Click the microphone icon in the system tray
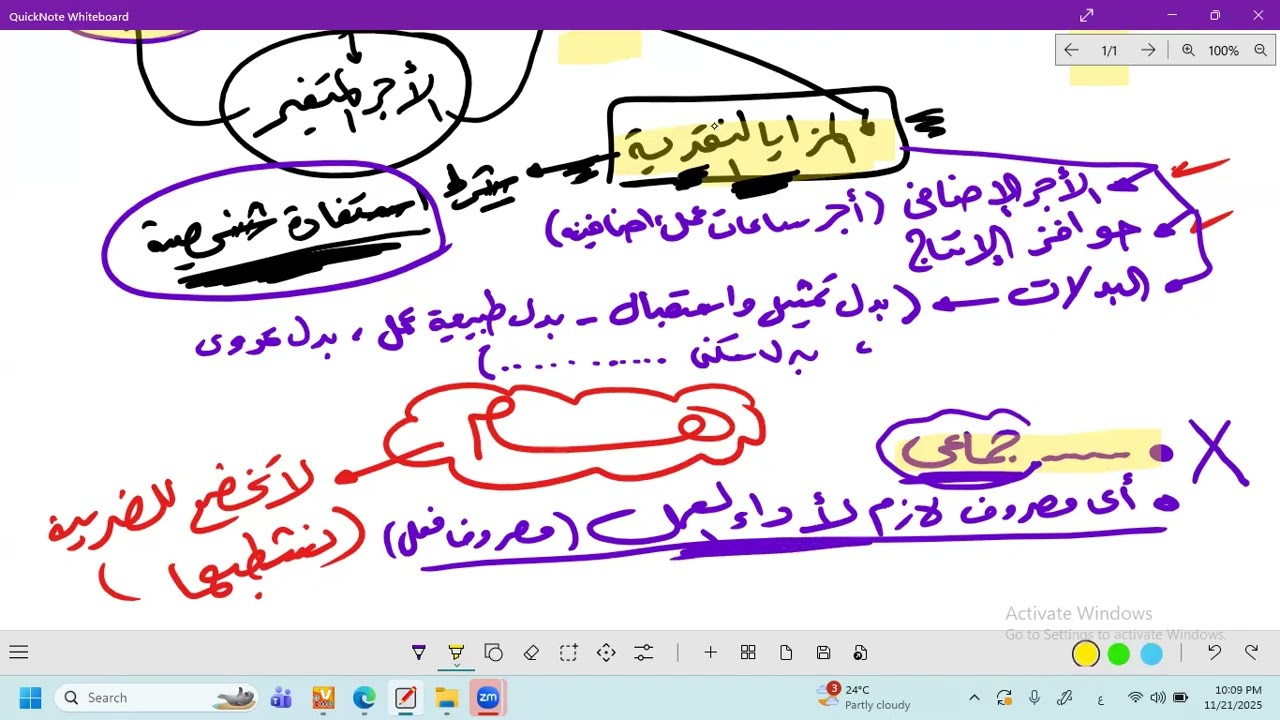Image resolution: width=1280 pixels, height=720 pixels. click(1034, 697)
